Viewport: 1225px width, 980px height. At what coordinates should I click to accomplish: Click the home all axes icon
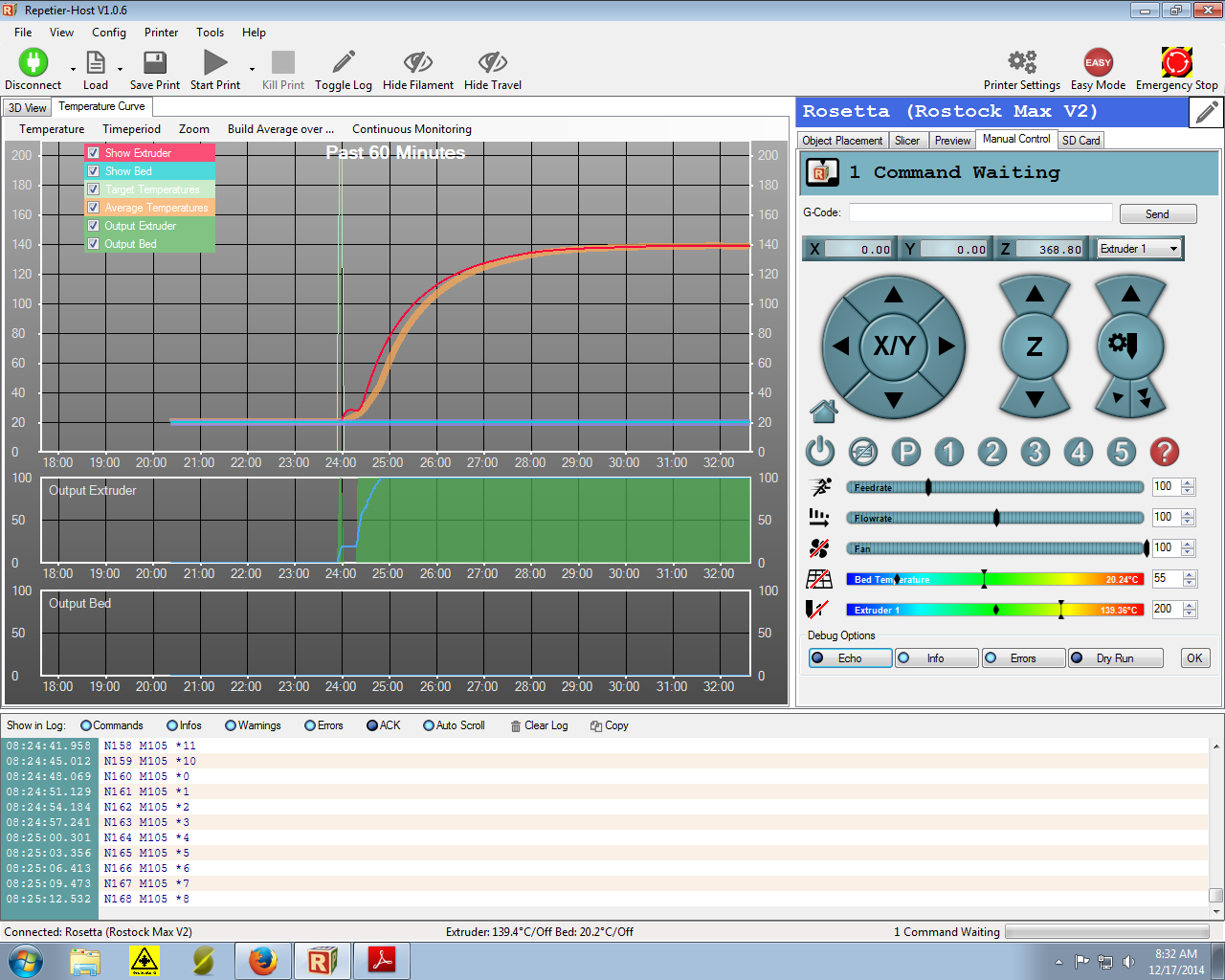[823, 412]
